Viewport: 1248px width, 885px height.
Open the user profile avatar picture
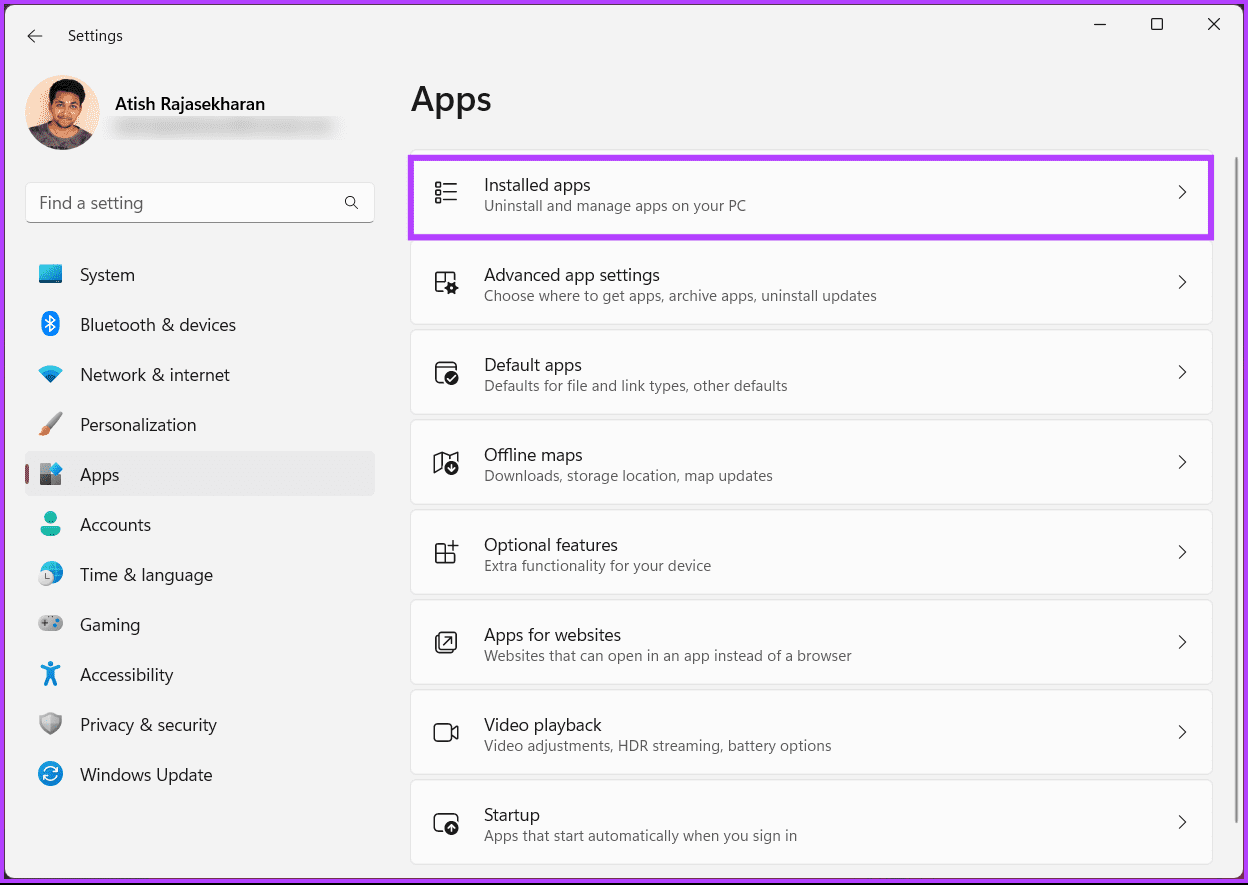(62, 113)
